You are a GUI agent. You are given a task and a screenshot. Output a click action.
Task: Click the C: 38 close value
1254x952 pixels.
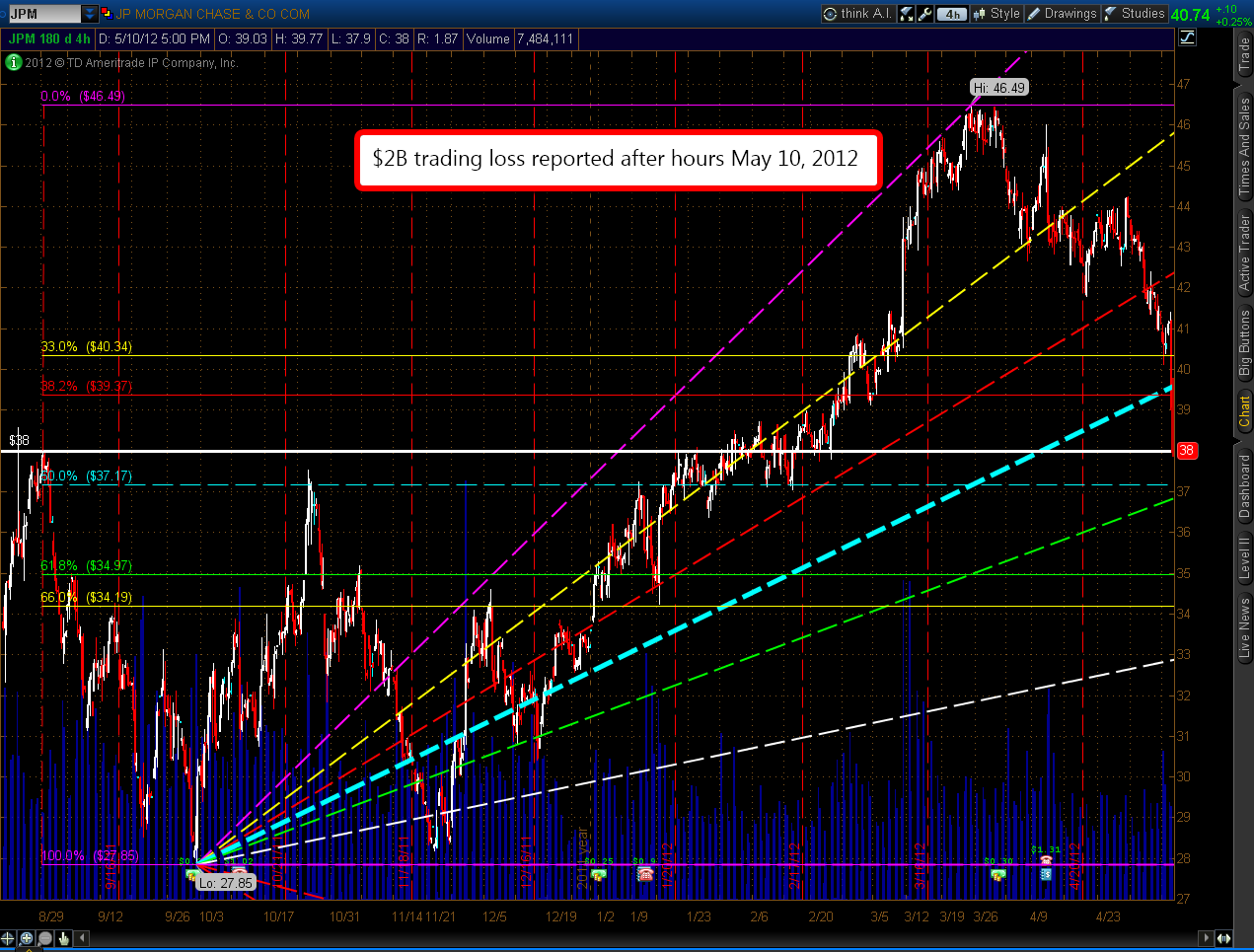pyautogui.click(x=394, y=38)
